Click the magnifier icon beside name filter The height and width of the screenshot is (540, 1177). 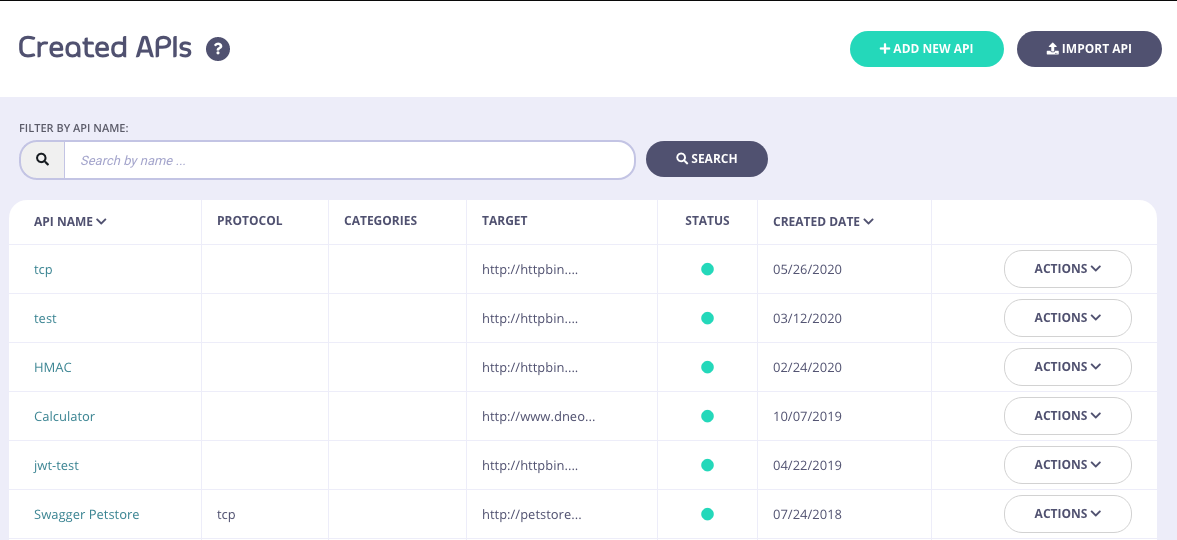42,160
